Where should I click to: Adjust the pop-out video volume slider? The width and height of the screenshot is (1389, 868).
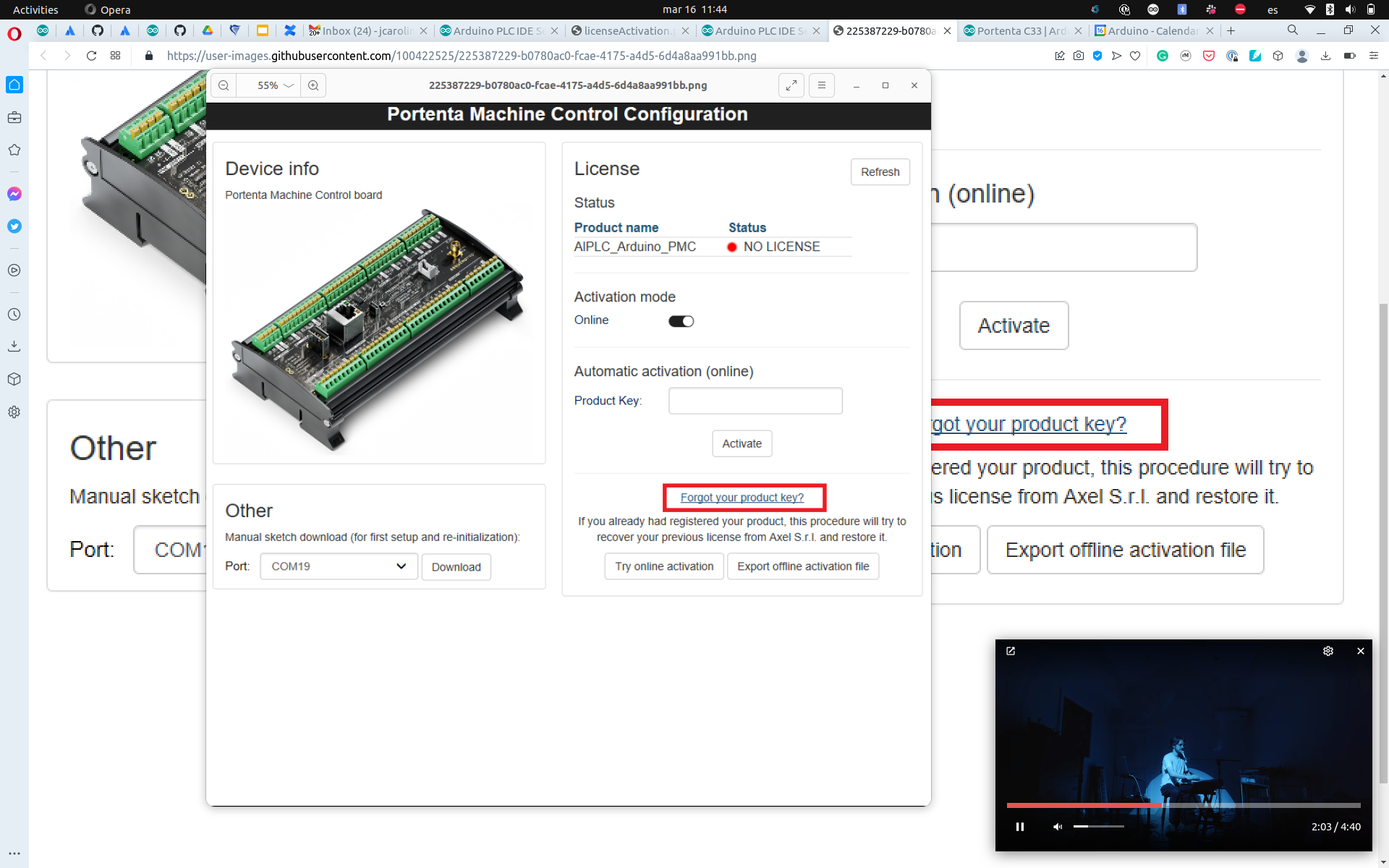click(1098, 826)
